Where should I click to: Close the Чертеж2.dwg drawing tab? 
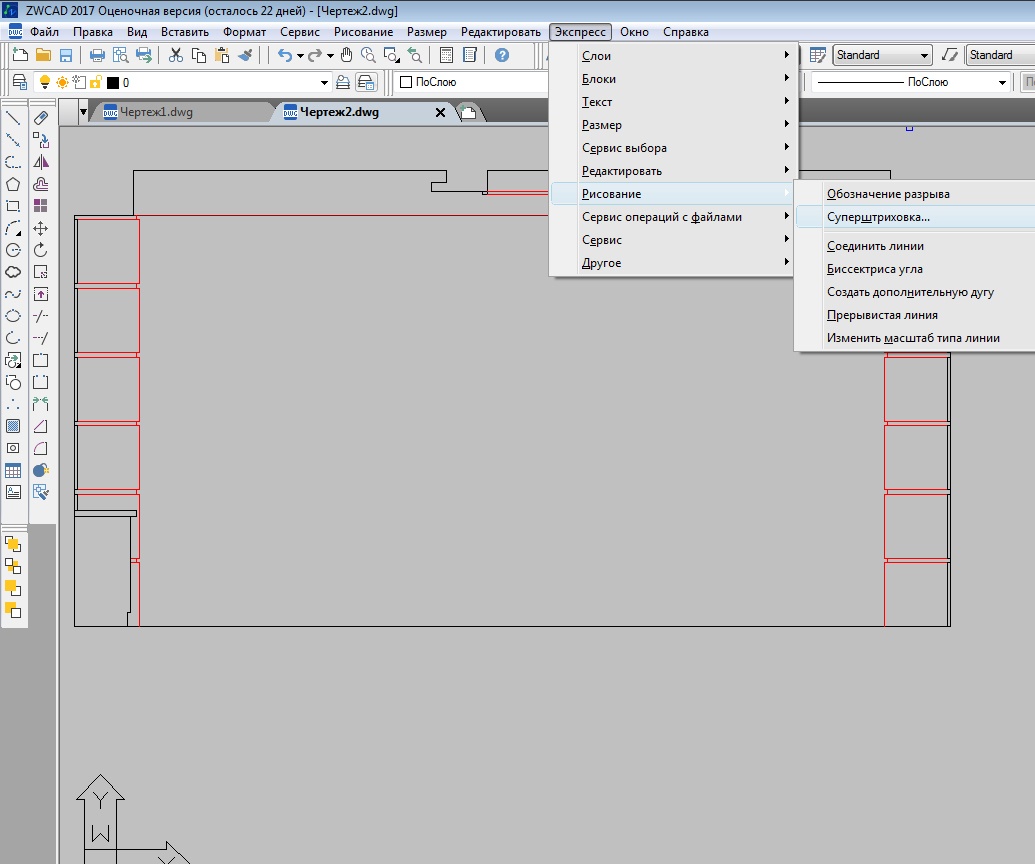[440, 113]
